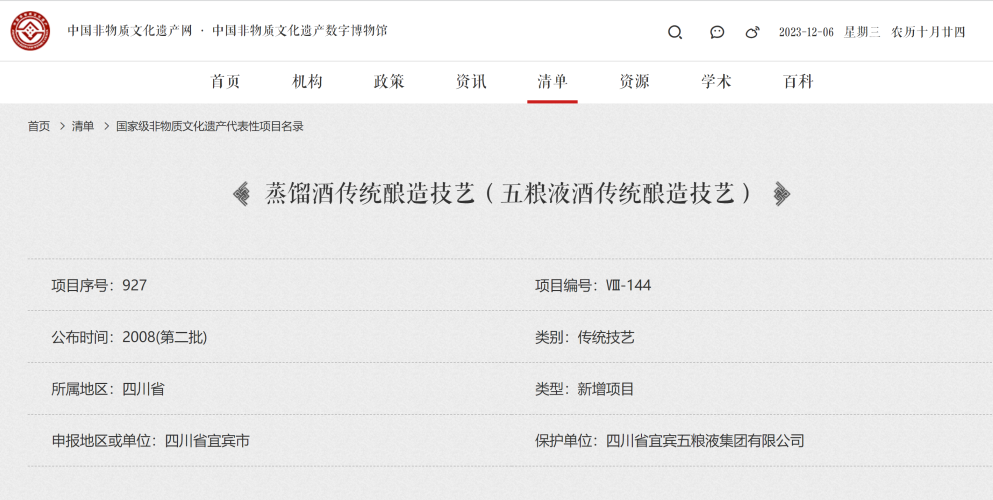Click the right ornament beside page title
The height and width of the screenshot is (500, 993).
tap(782, 194)
